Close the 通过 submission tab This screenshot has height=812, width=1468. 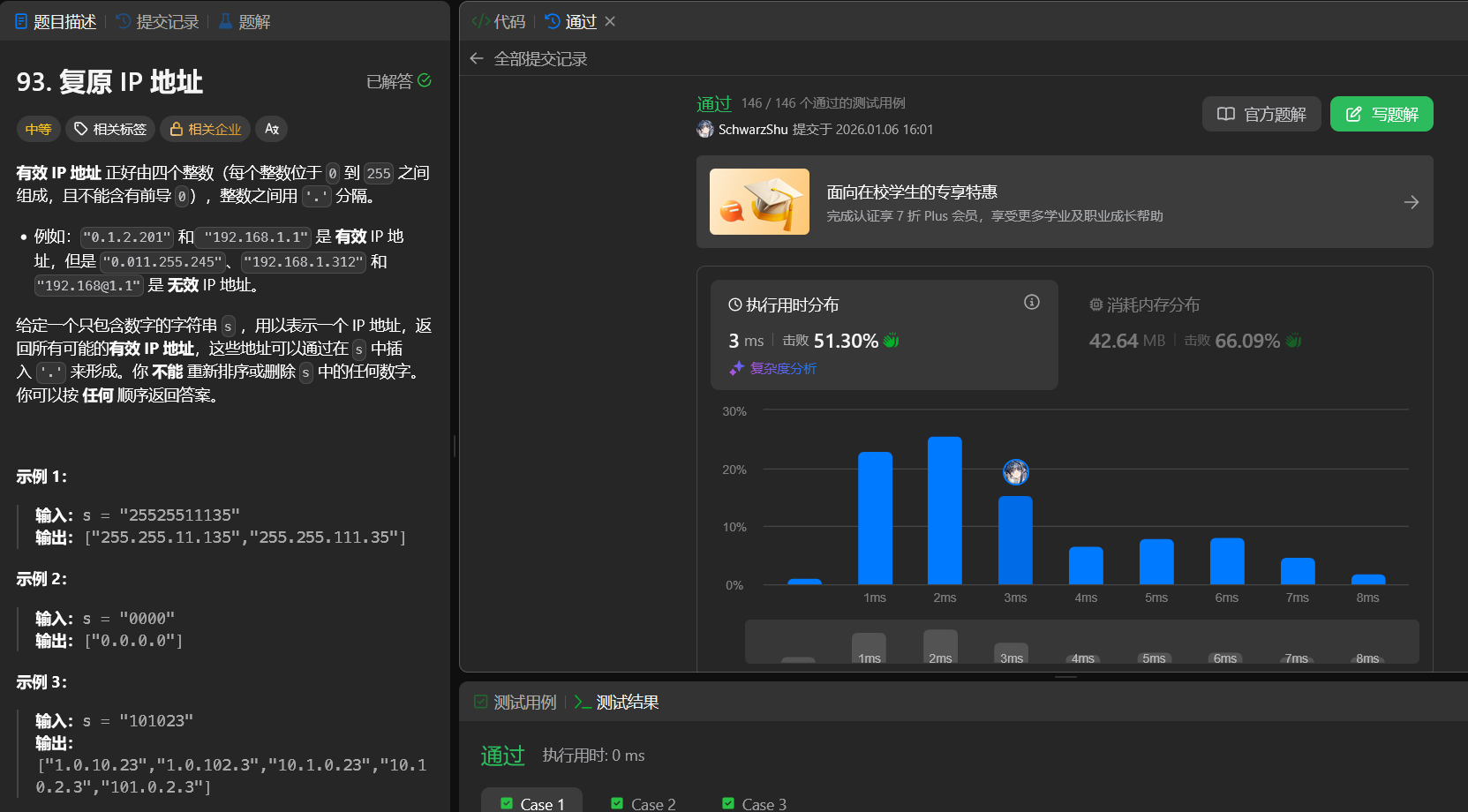coord(610,21)
